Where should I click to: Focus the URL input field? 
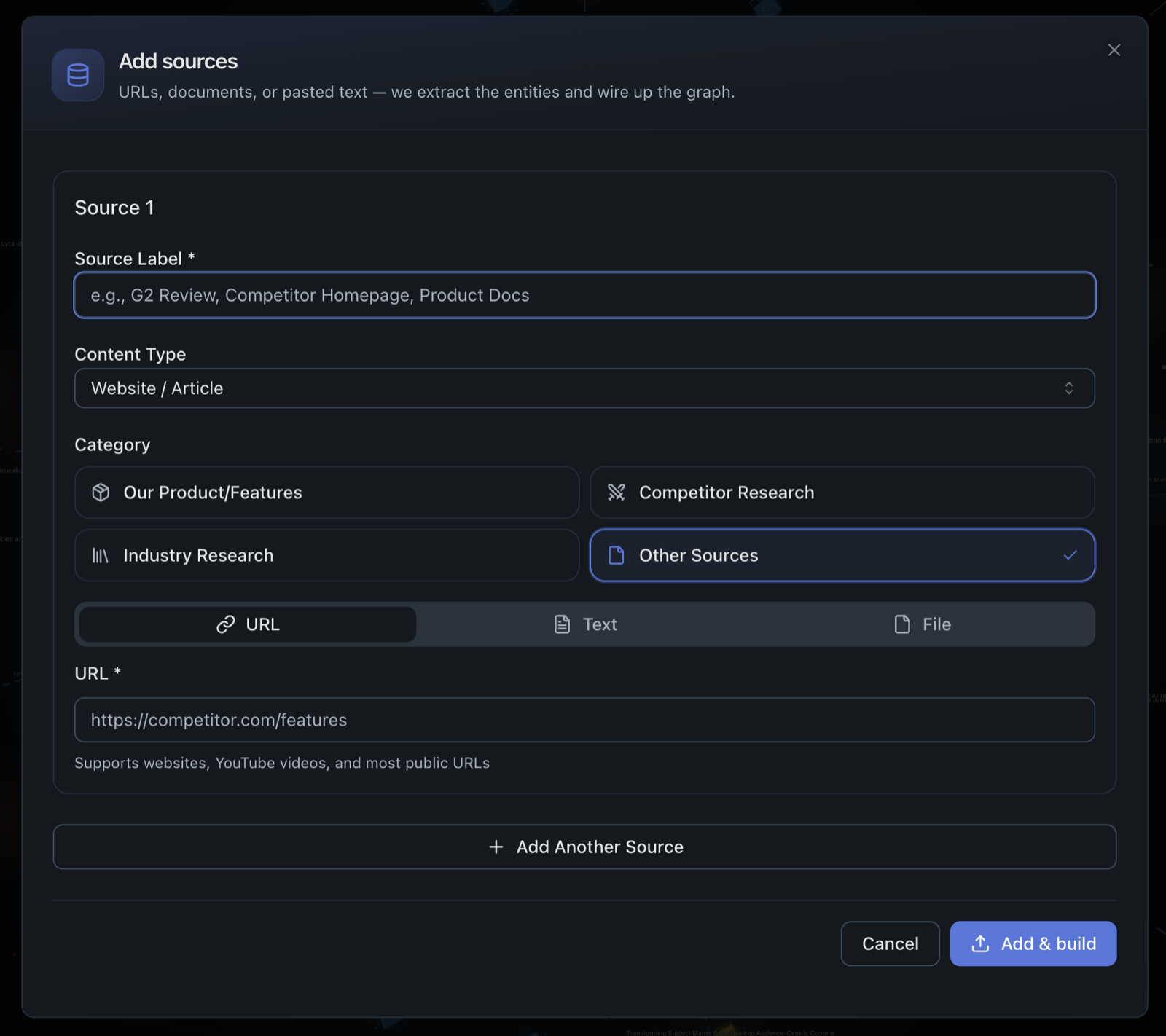pos(584,720)
